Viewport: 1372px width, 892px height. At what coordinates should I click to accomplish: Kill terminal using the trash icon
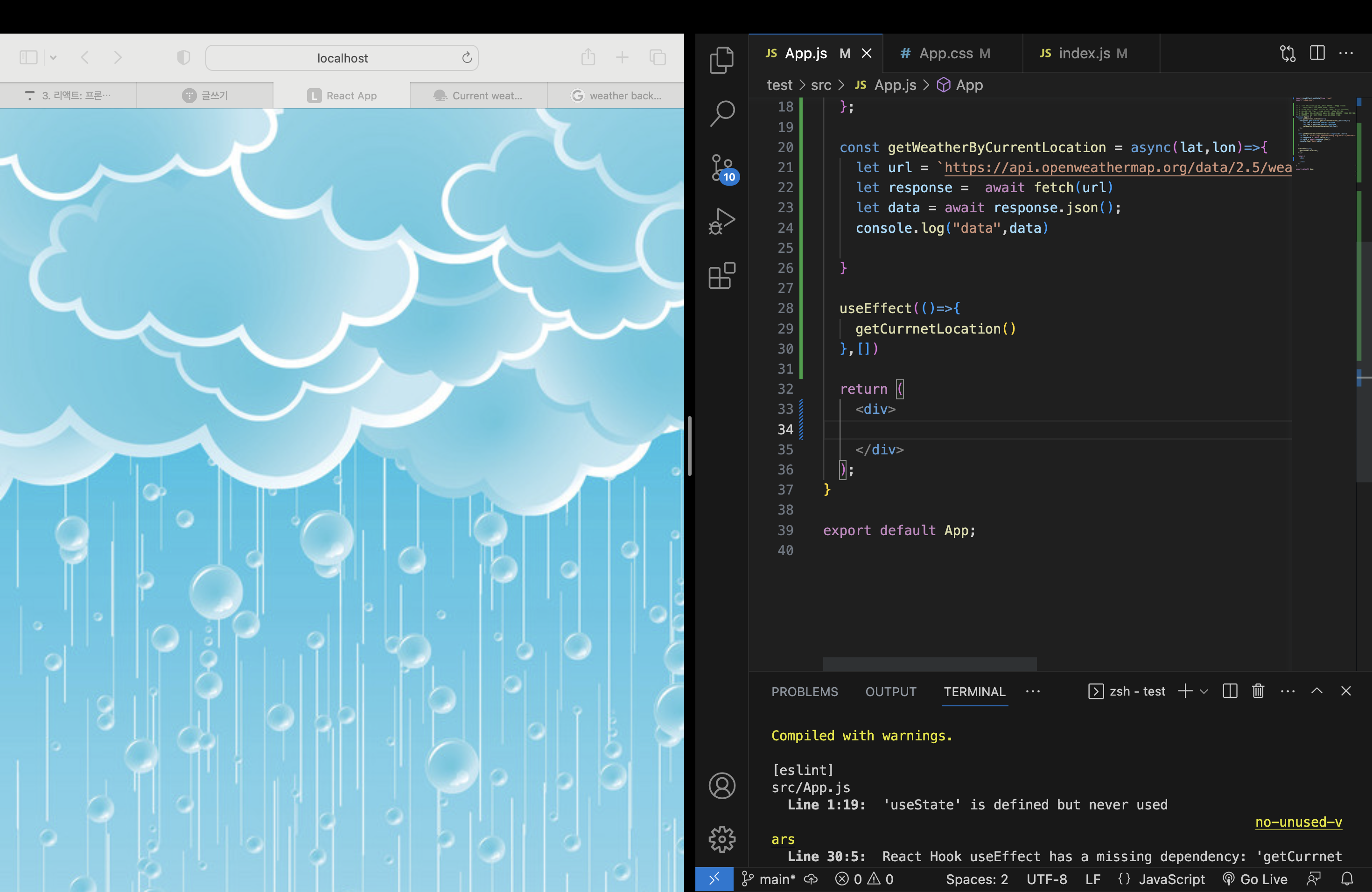[1258, 691]
